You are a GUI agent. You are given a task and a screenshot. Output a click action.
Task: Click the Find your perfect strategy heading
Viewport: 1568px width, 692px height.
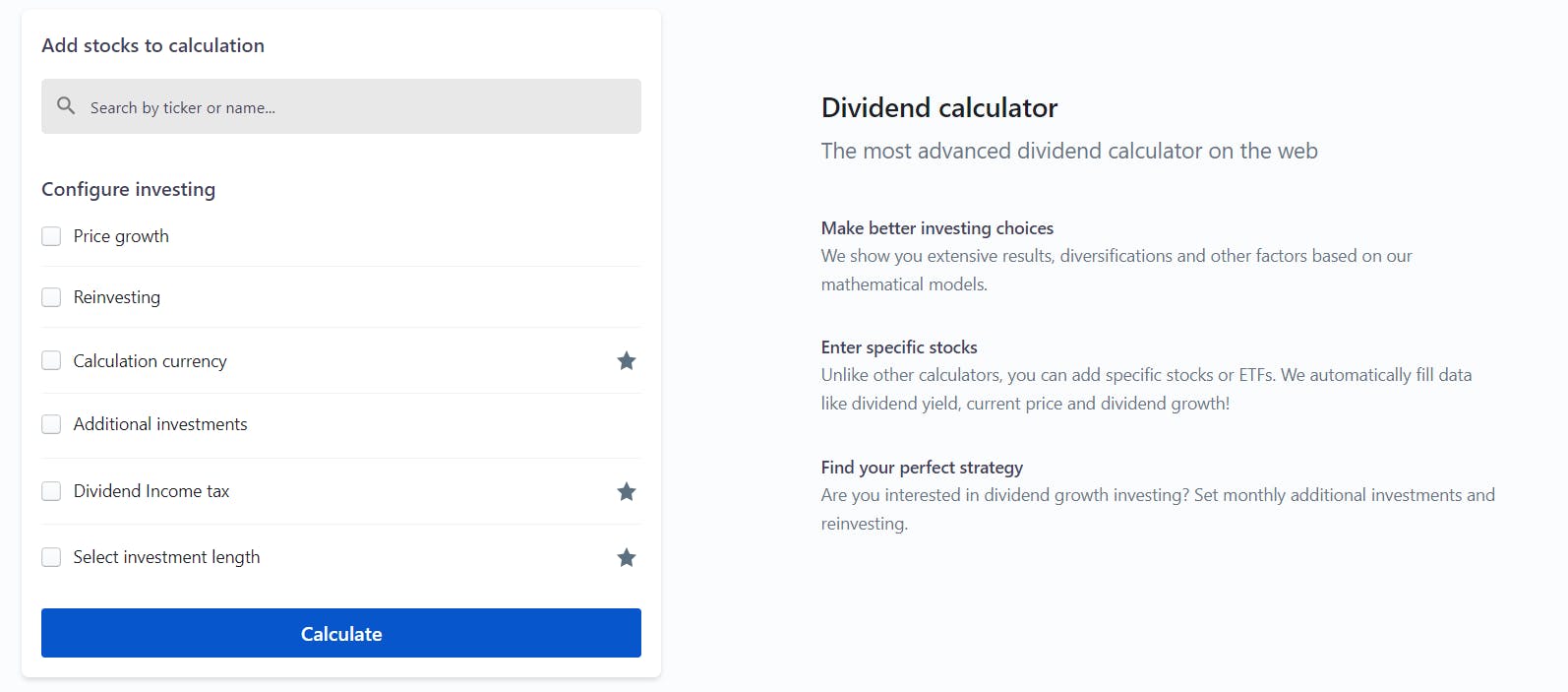click(922, 468)
